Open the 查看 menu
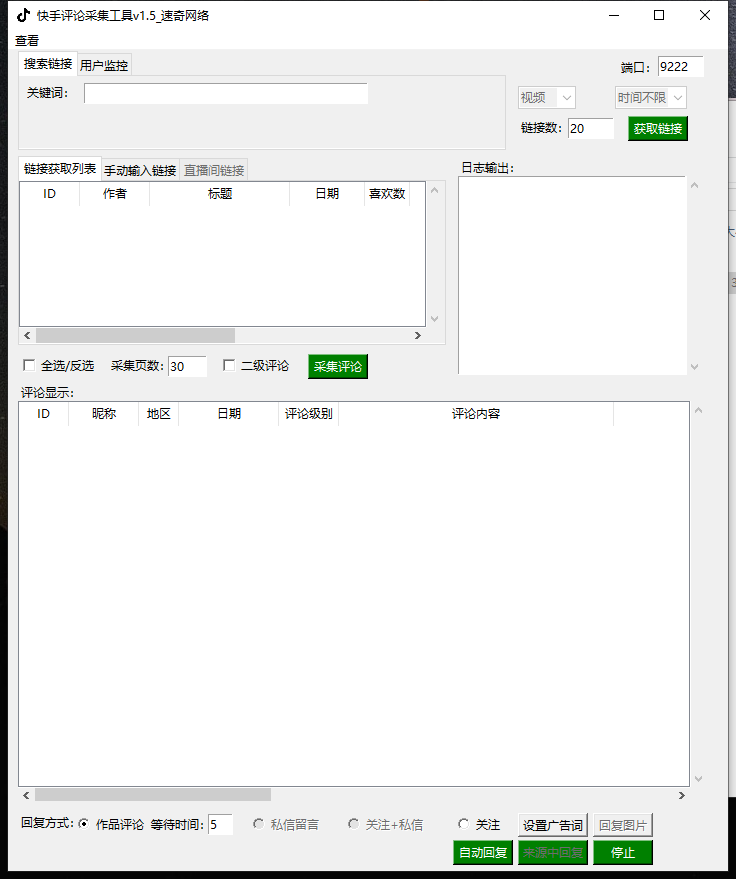The height and width of the screenshot is (879, 736). 27,41
